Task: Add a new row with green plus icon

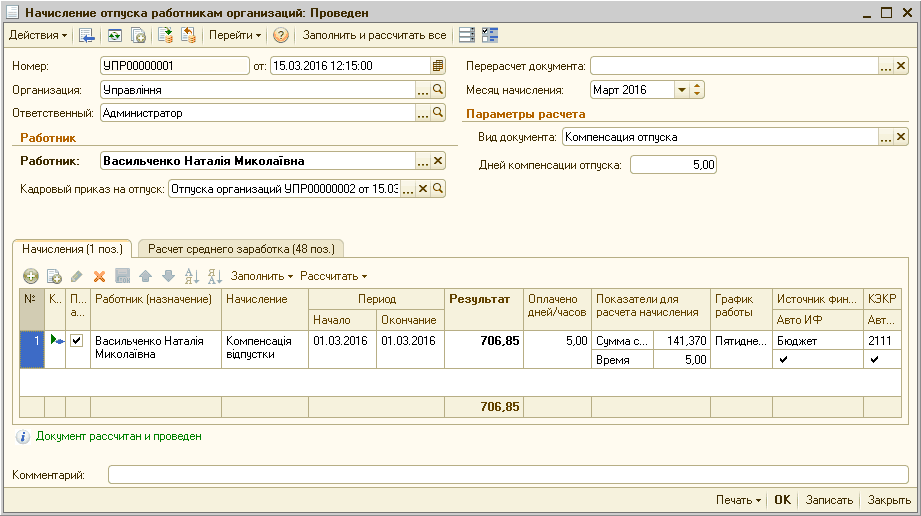Action: [x=31, y=276]
